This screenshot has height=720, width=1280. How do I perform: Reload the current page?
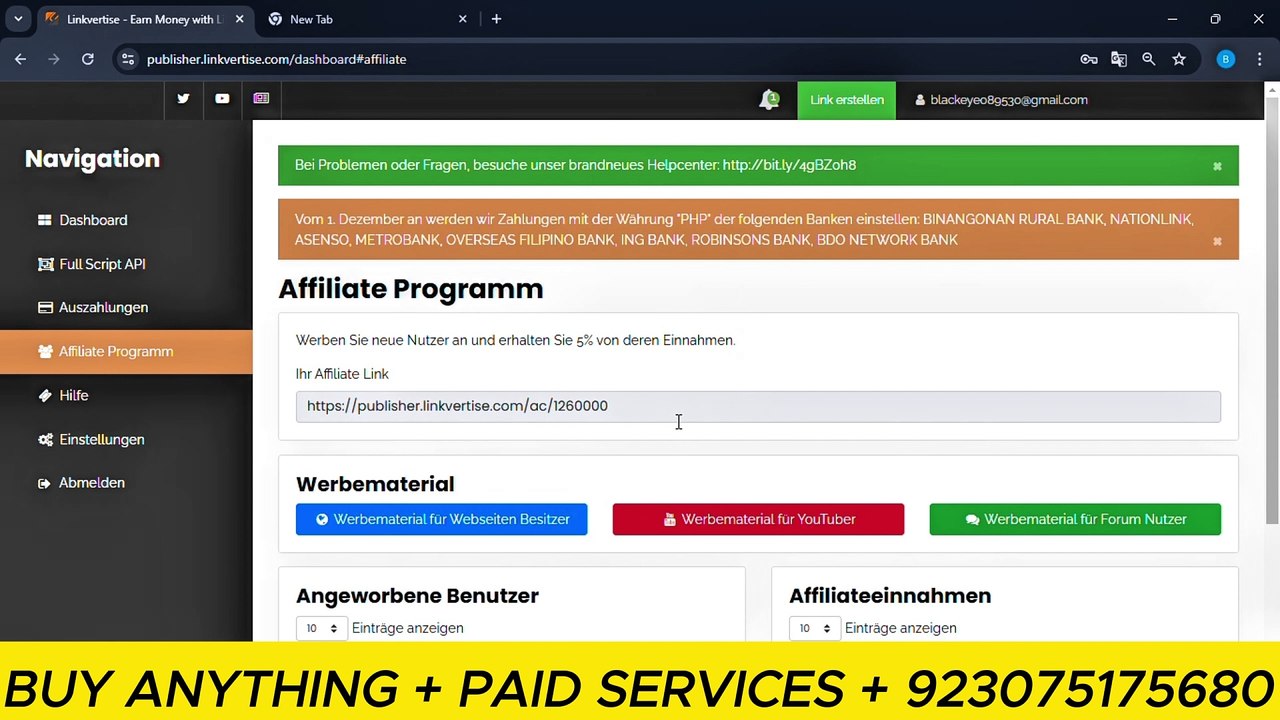click(x=88, y=59)
